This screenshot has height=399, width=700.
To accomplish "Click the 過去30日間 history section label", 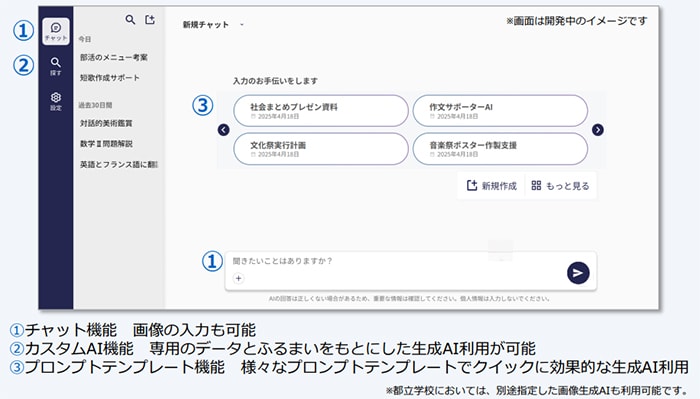I will pos(96,105).
